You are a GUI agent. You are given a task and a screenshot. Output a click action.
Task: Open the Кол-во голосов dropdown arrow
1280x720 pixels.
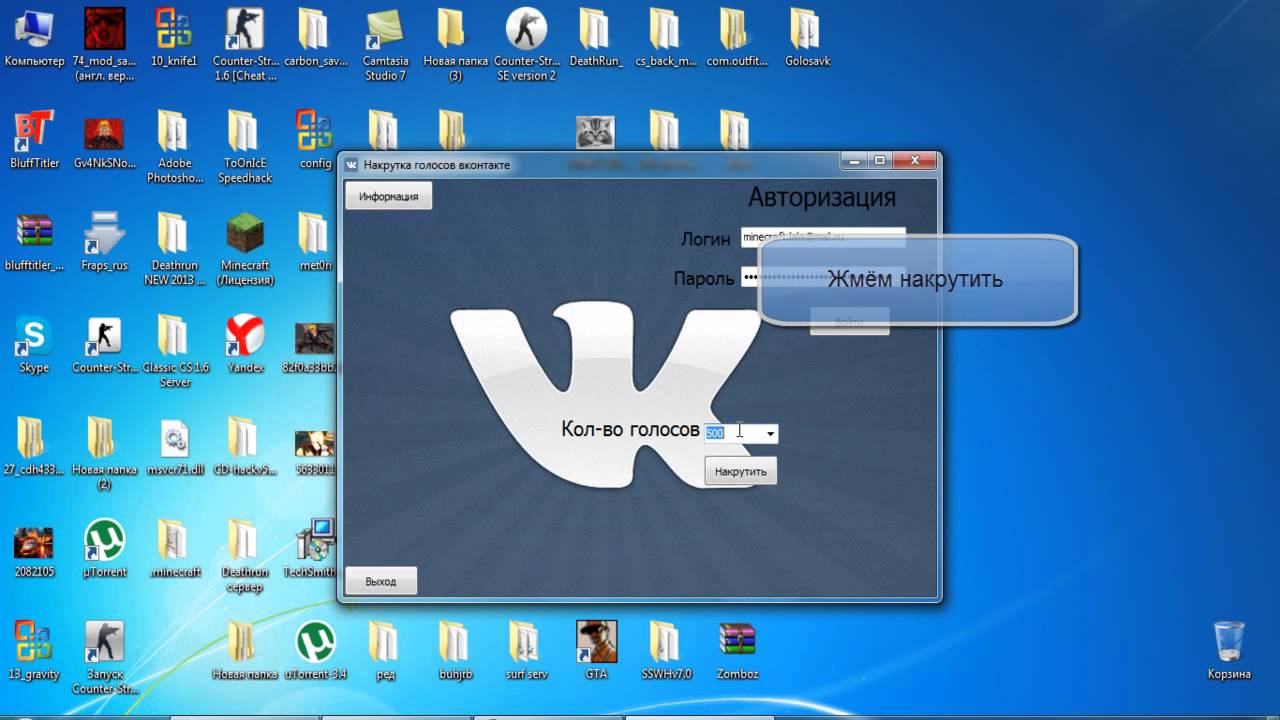point(770,433)
